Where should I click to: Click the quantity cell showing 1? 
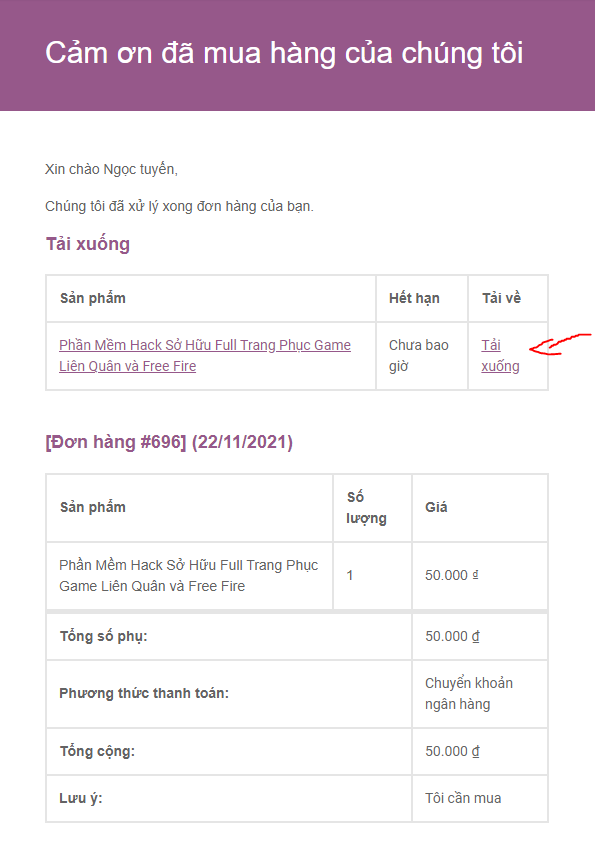350,575
